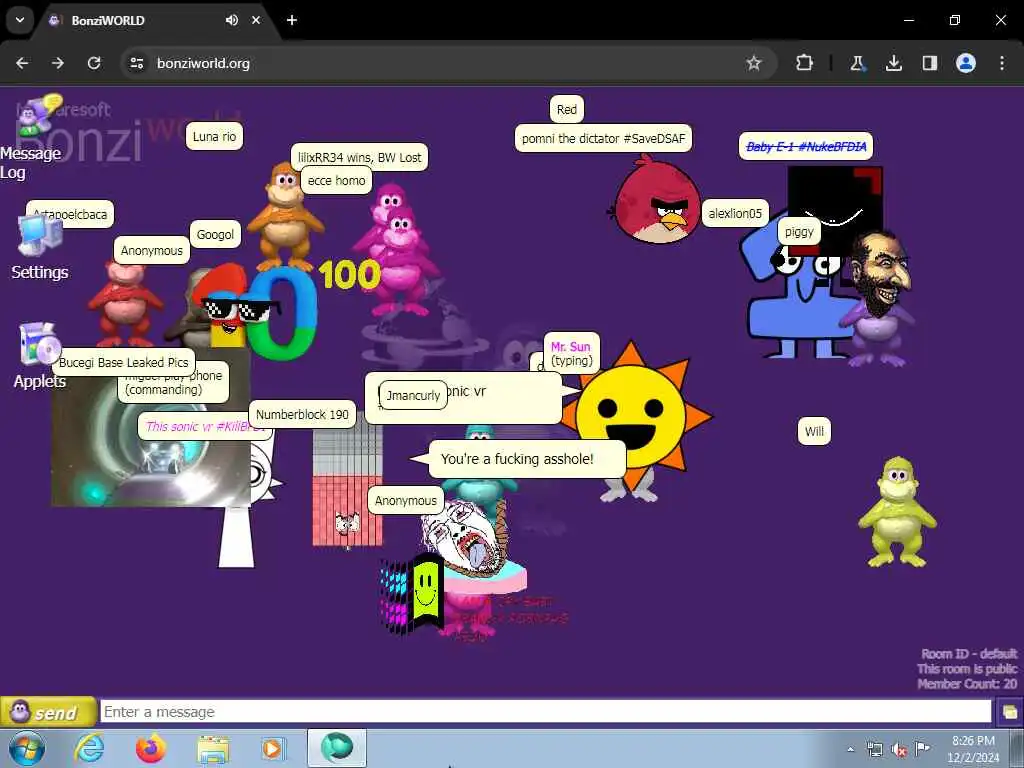Open the browser profile avatar

[966, 63]
